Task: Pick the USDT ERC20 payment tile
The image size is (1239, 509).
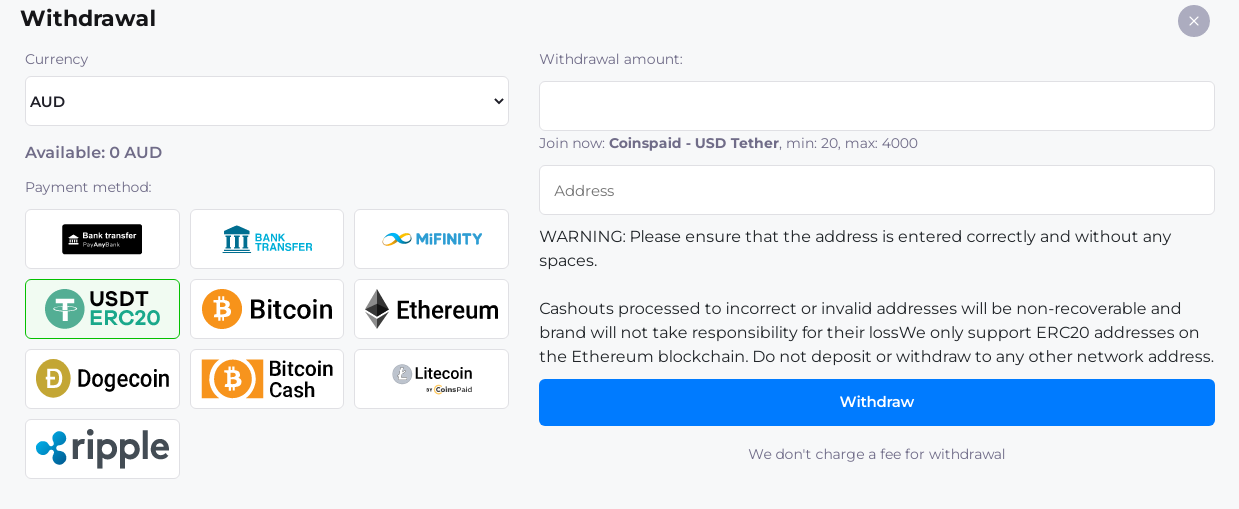Action: click(x=102, y=309)
